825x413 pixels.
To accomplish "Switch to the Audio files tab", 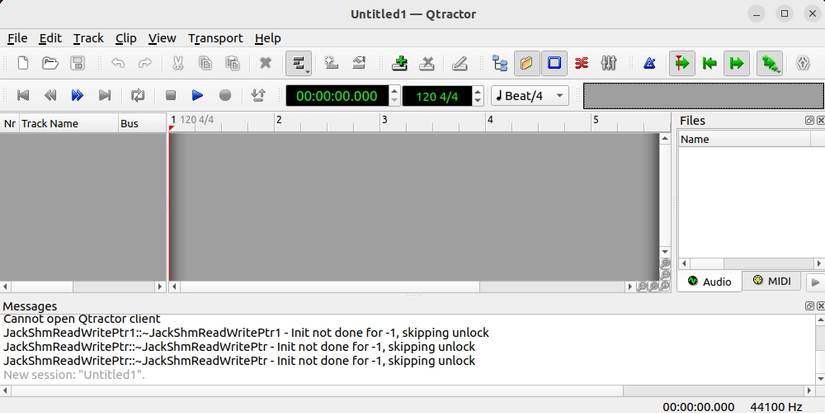I will pyautogui.click(x=709, y=281).
